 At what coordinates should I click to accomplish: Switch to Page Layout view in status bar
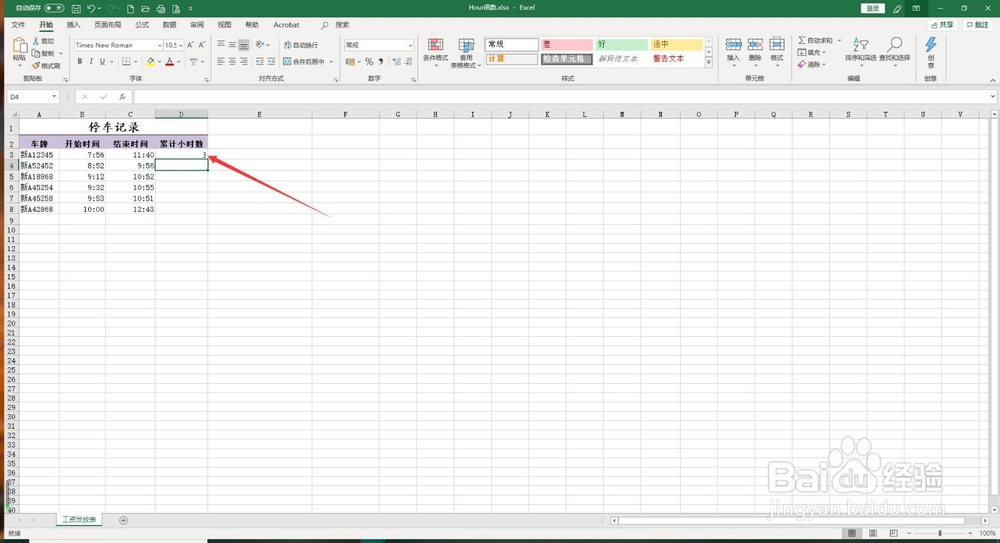click(872, 533)
